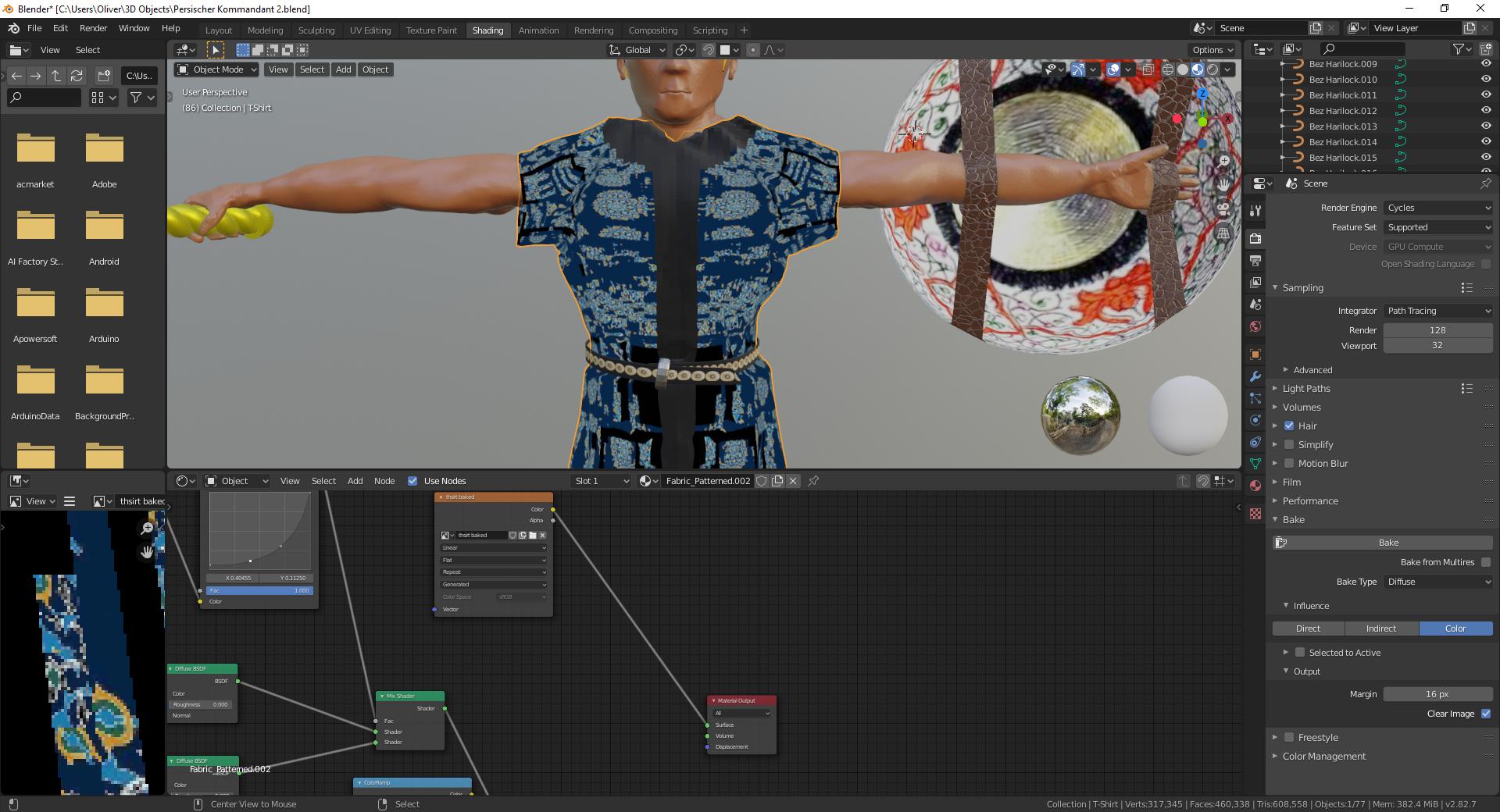This screenshot has width=1500, height=812.
Task: Open the Material properties tab
Action: point(1255,486)
